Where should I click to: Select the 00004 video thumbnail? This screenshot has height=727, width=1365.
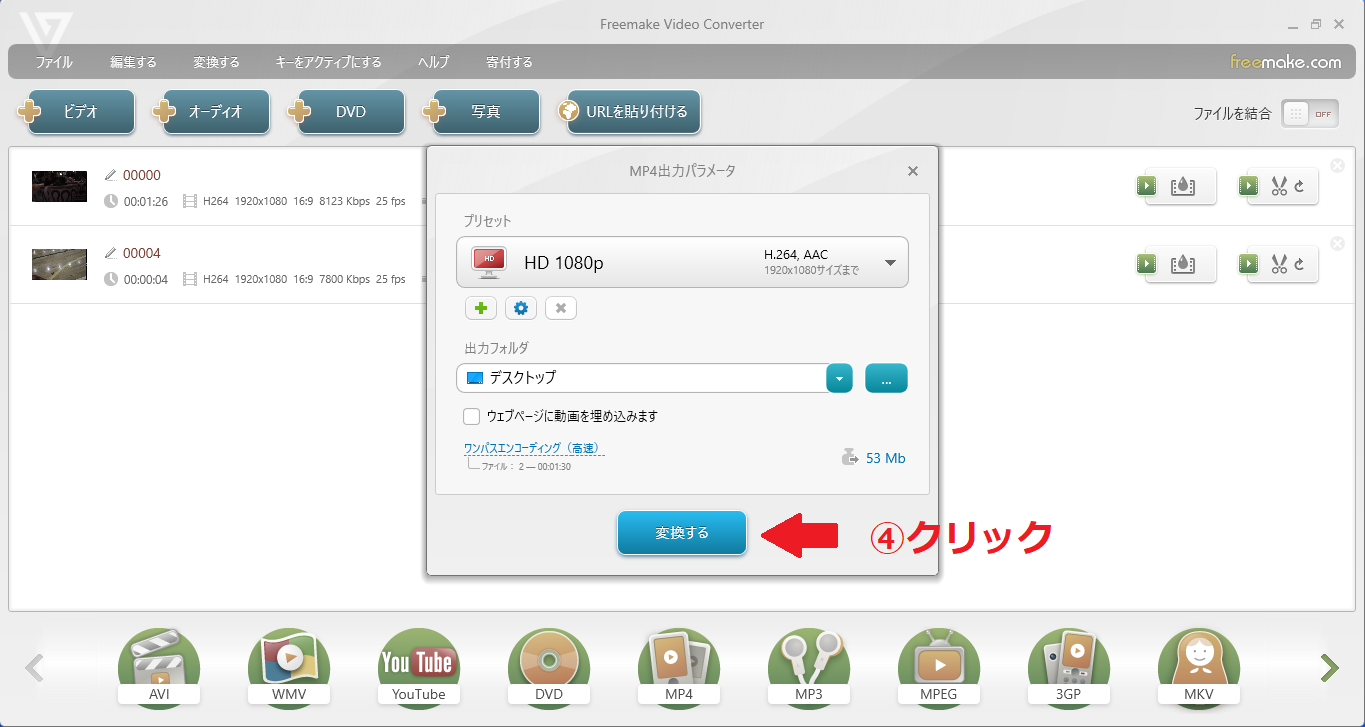pos(59,264)
